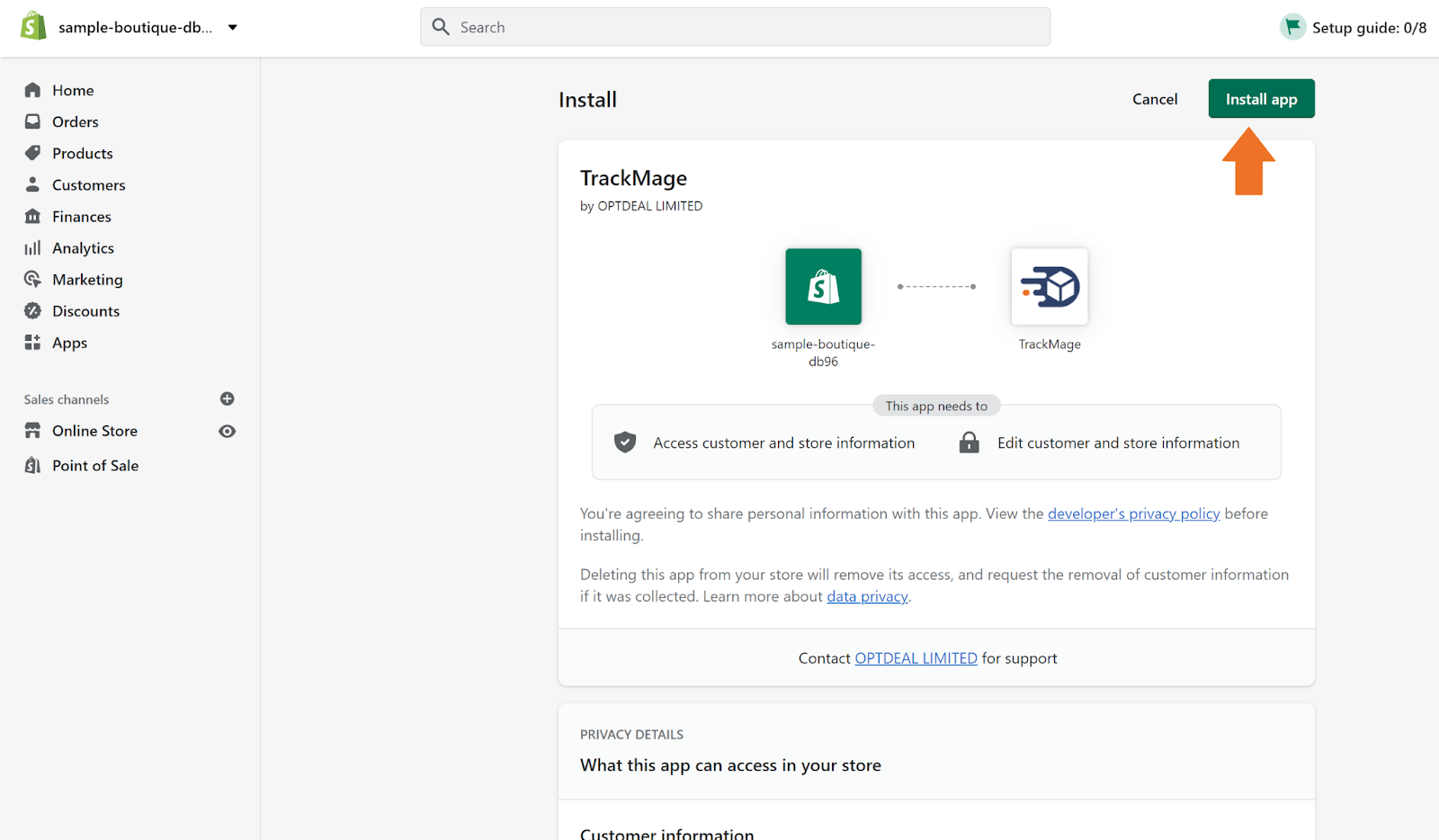Image resolution: width=1439 pixels, height=840 pixels.
Task: Click the TrackMage app title
Action: pos(633,178)
